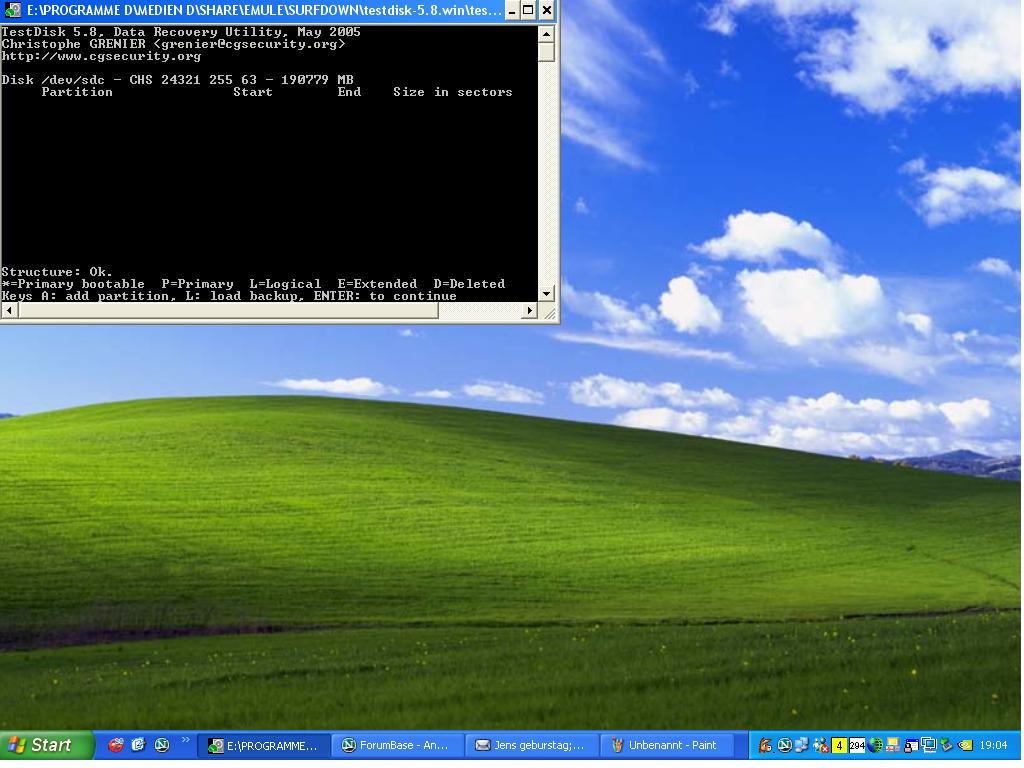This screenshot has height=768, width=1024.
Task: Click the green globe tray icon
Action: tap(875, 745)
